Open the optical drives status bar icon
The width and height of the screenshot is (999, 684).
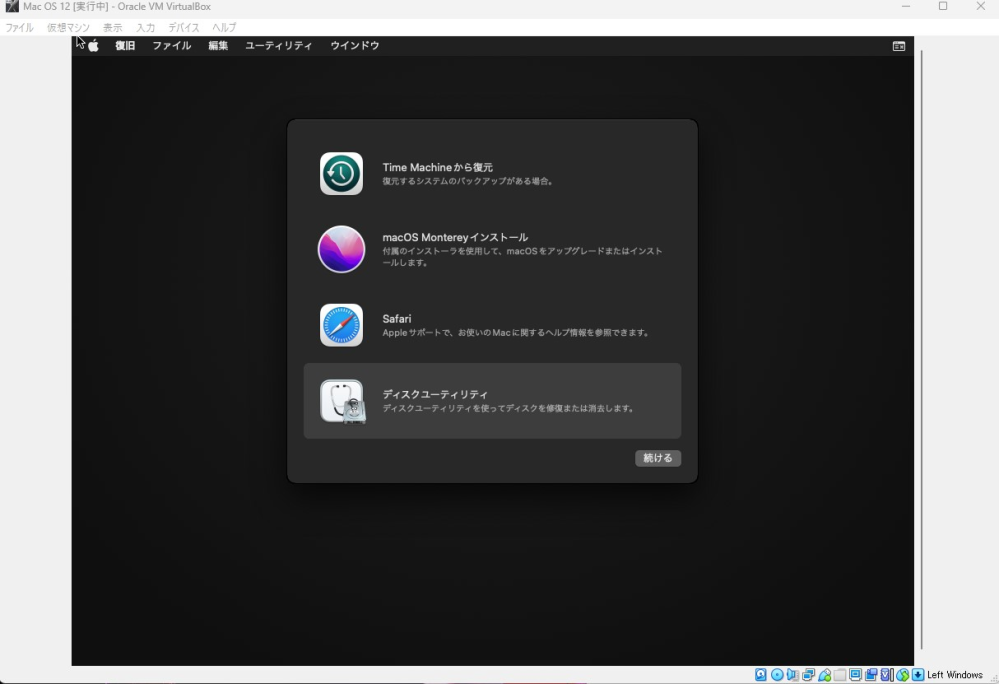pos(776,675)
